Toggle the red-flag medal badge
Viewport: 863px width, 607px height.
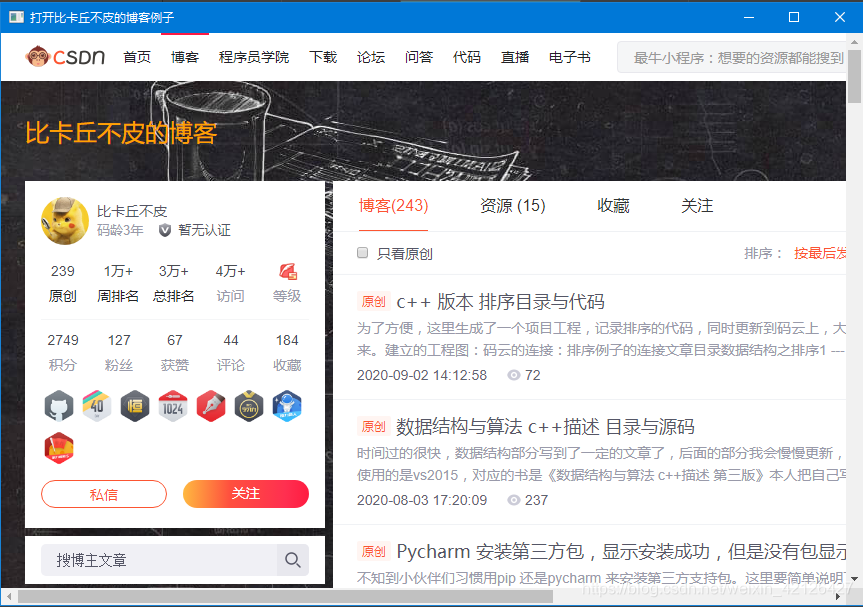coord(59,449)
